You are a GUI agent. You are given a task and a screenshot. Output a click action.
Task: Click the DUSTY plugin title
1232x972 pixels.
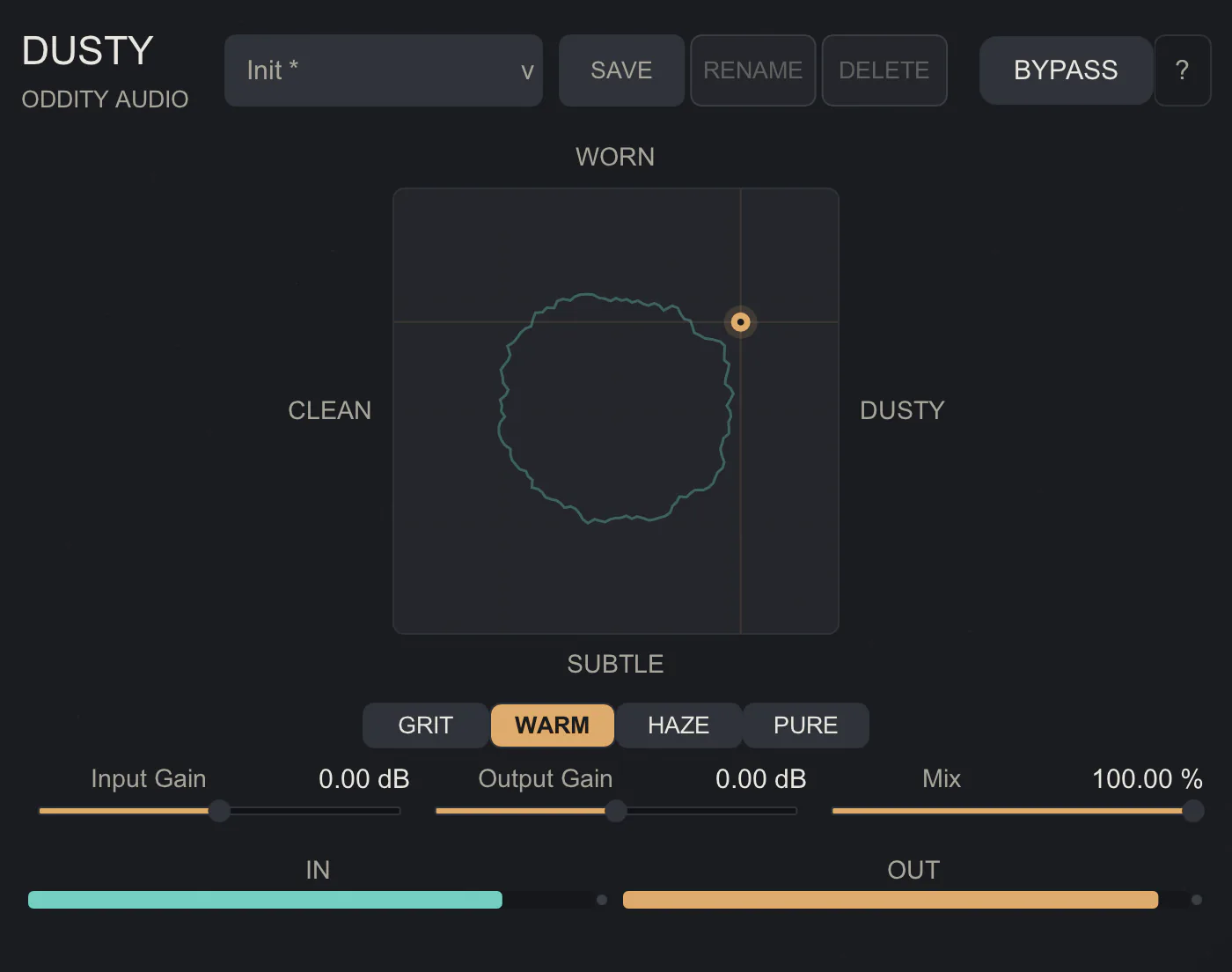pos(88,51)
